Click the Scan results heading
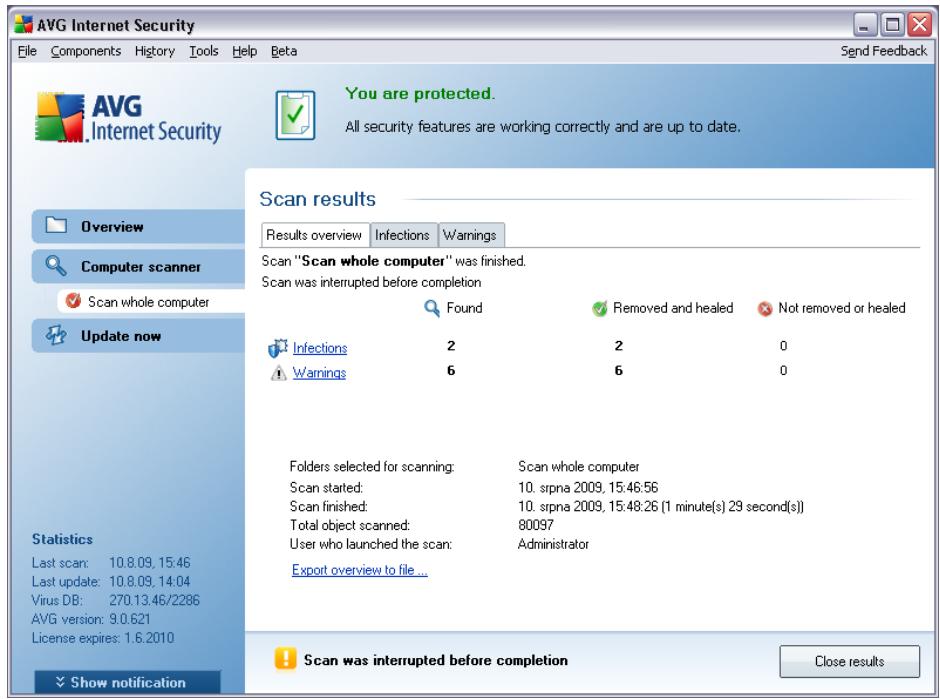The width and height of the screenshot is (940, 699). coord(318,199)
